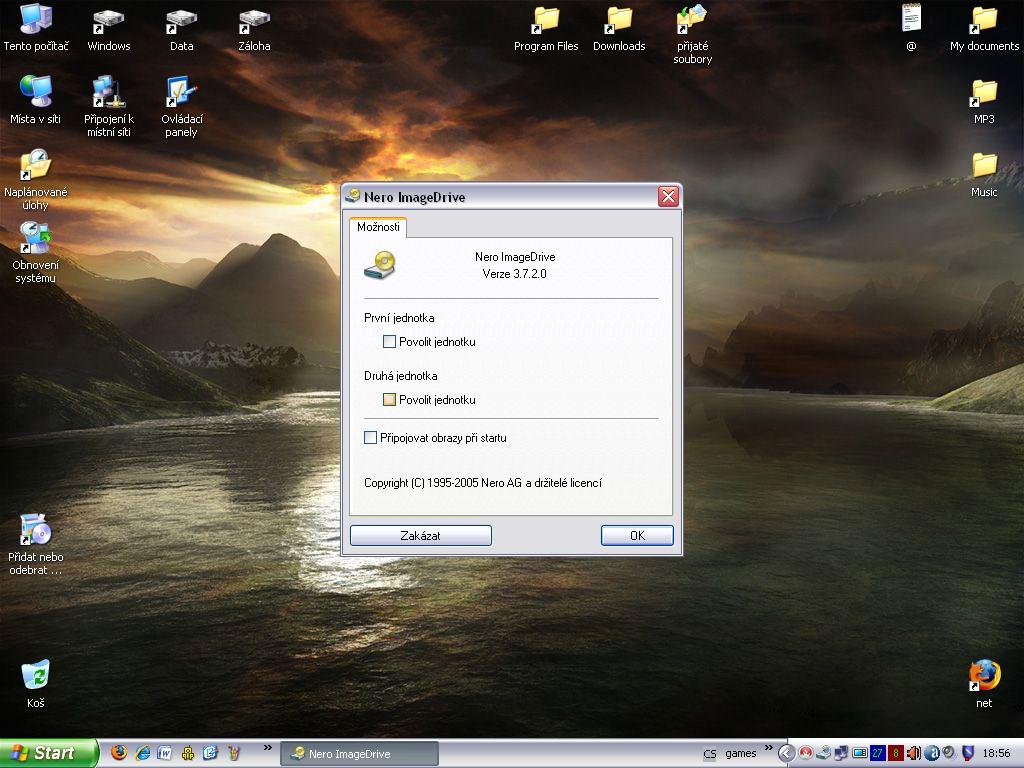
Task: Confirm the dialog with OK
Action: point(637,536)
